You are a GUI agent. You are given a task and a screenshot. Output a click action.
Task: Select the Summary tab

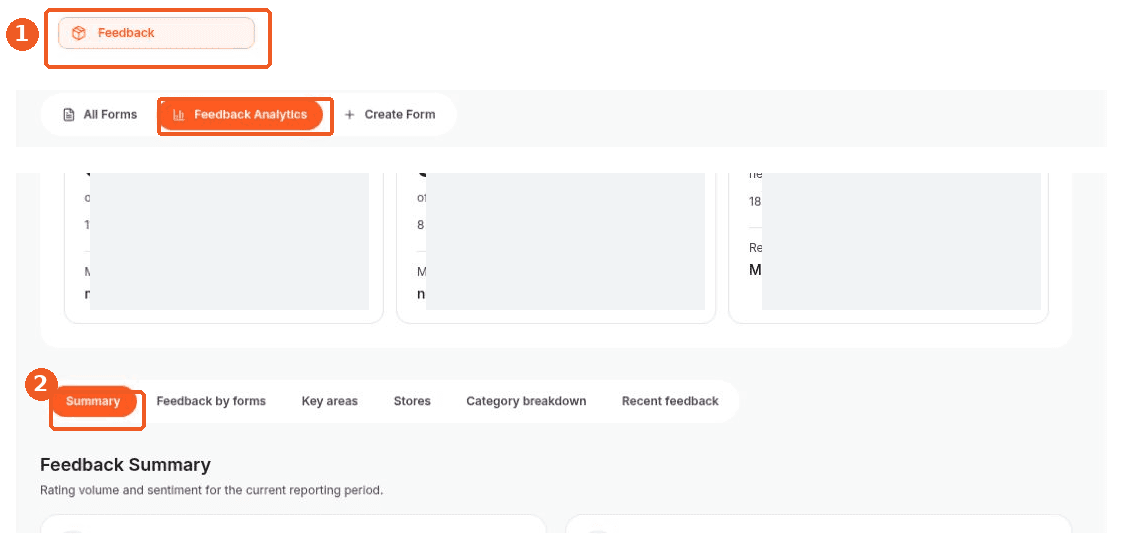click(93, 401)
